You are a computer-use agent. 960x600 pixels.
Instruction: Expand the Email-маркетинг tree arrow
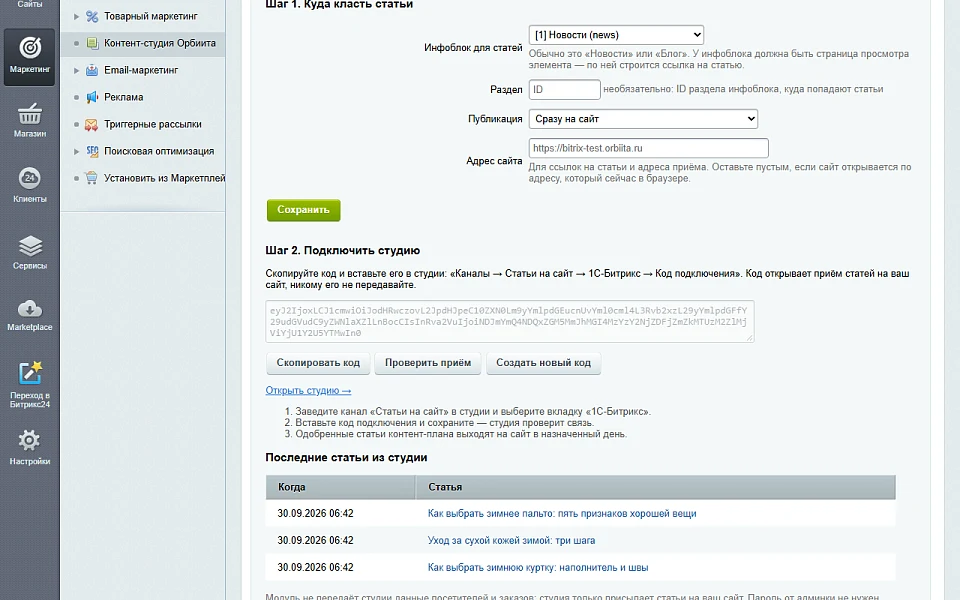coord(77,70)
